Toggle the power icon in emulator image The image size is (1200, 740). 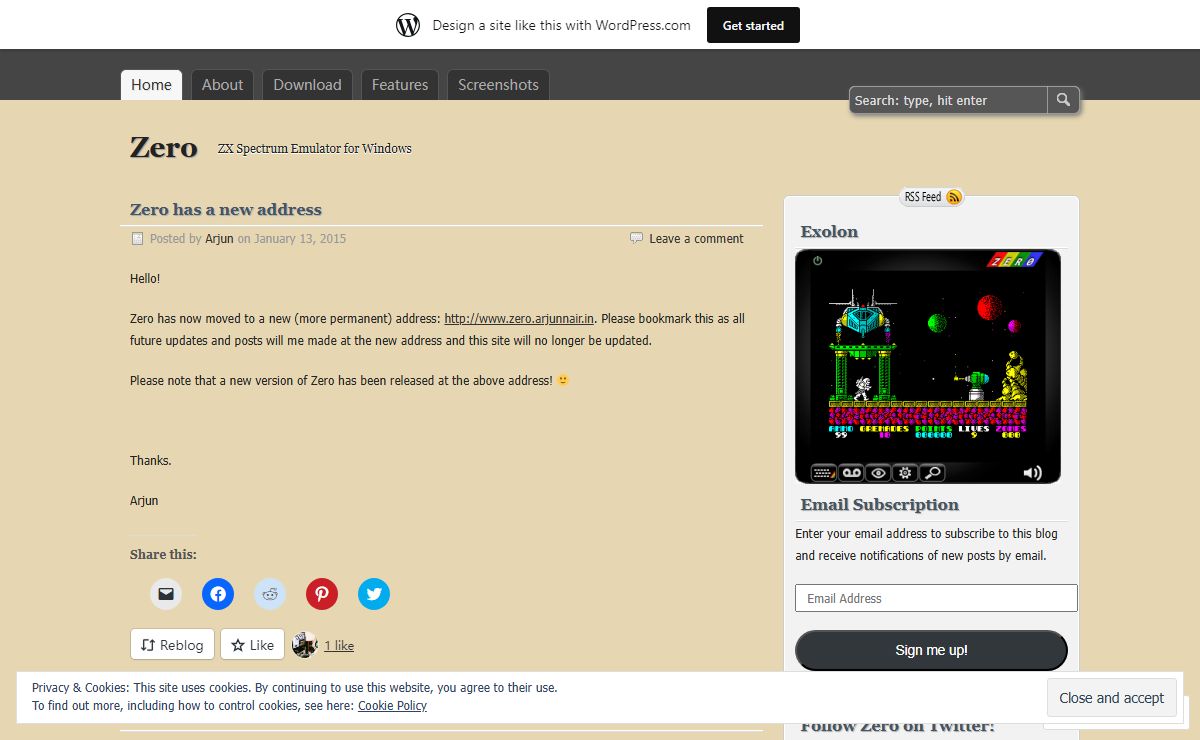[x=817, y=261]
